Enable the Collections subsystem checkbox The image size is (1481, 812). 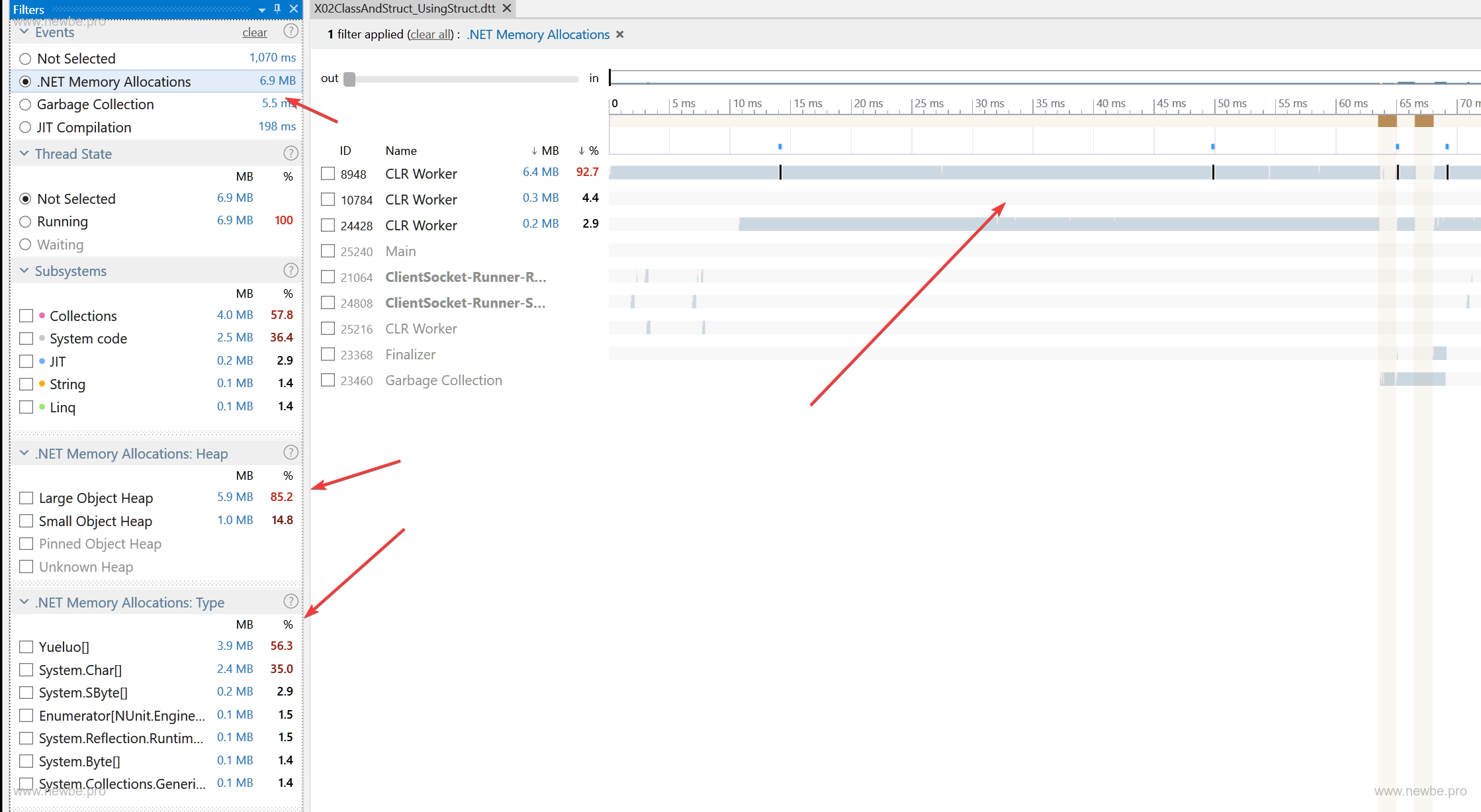click(x=26, y=316)
